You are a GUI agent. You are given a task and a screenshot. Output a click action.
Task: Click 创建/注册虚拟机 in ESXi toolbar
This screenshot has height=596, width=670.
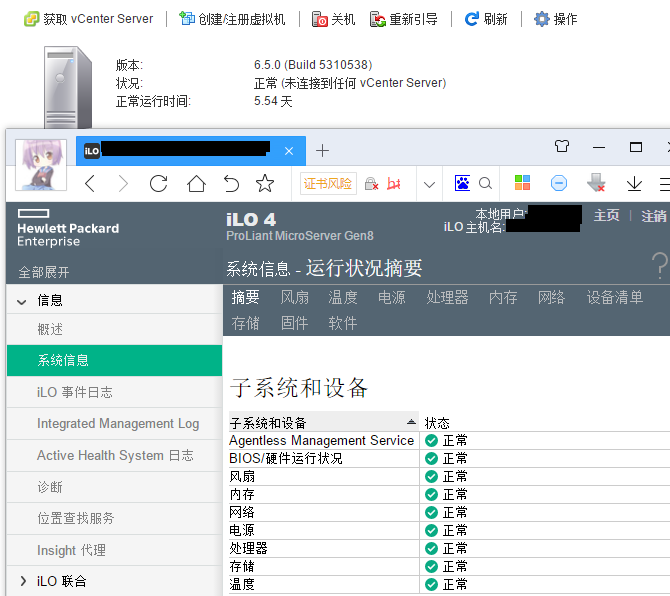(x=232, y=19)
